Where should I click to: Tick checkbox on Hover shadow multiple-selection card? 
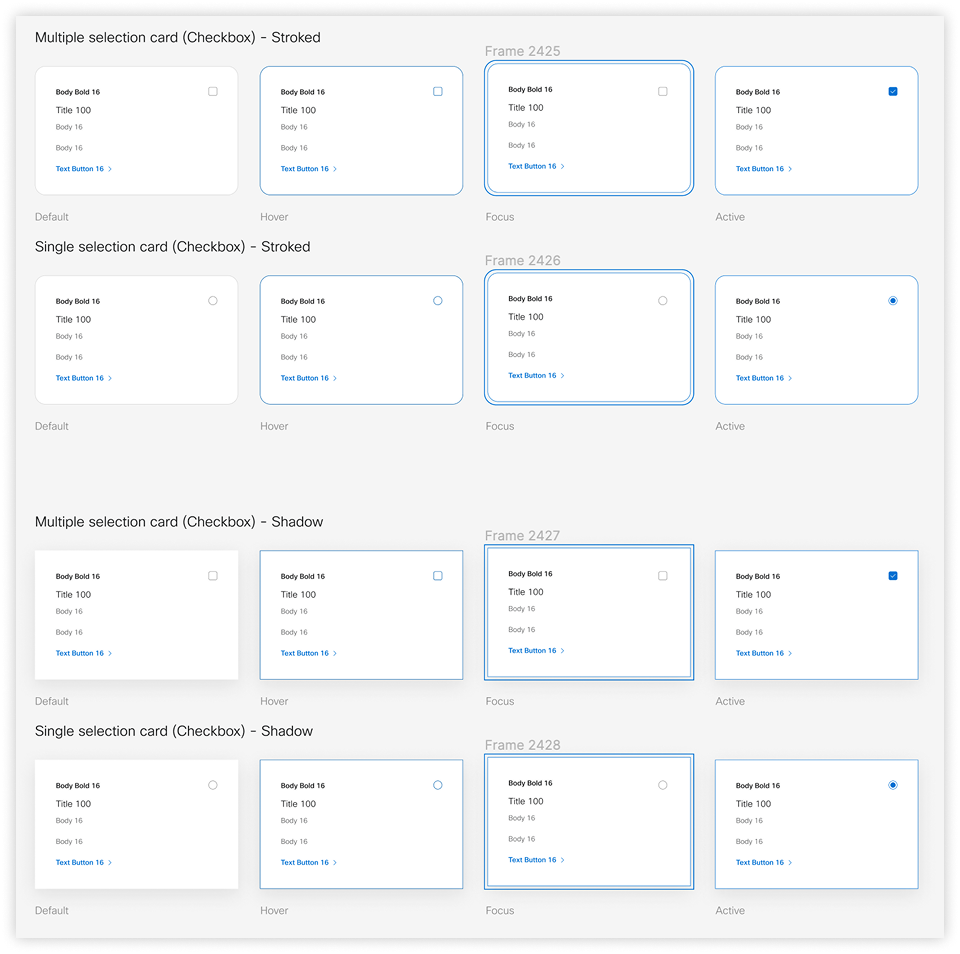click(438, 576)
